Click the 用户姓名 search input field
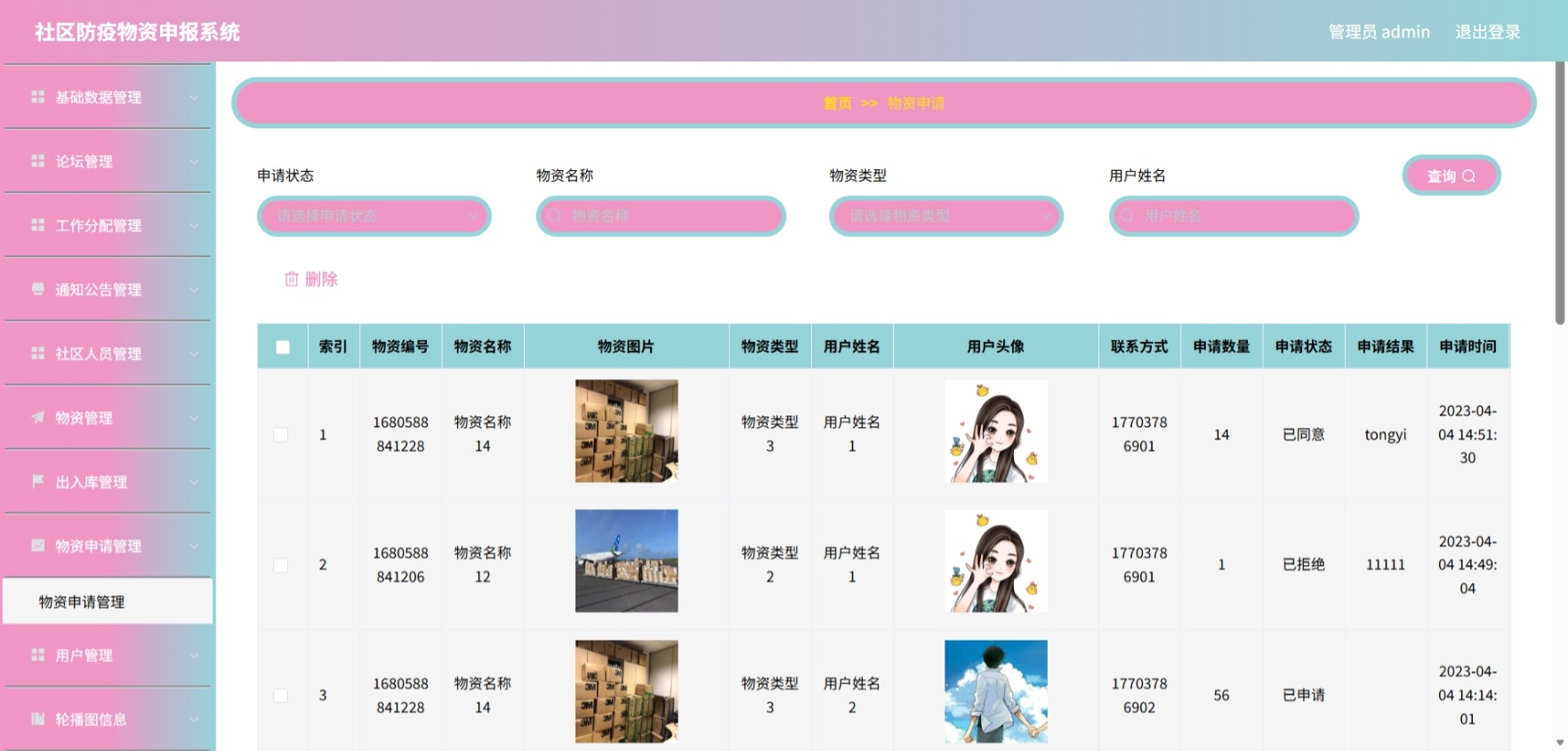Image resolution: width=1568 pixels, height=751 pixels. (1234, 216)
